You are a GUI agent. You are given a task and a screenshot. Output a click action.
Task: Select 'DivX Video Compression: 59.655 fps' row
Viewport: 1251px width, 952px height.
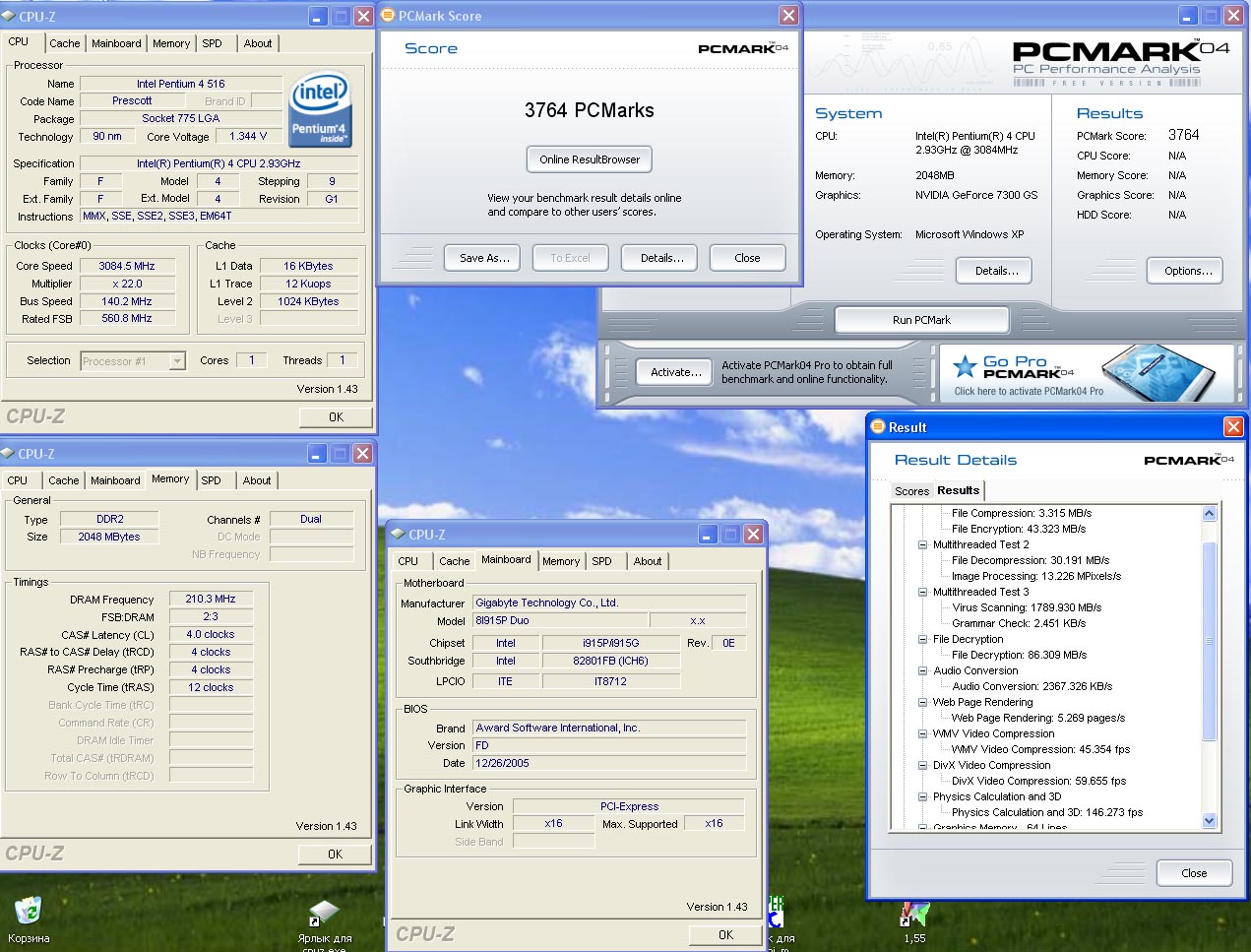1038,781
